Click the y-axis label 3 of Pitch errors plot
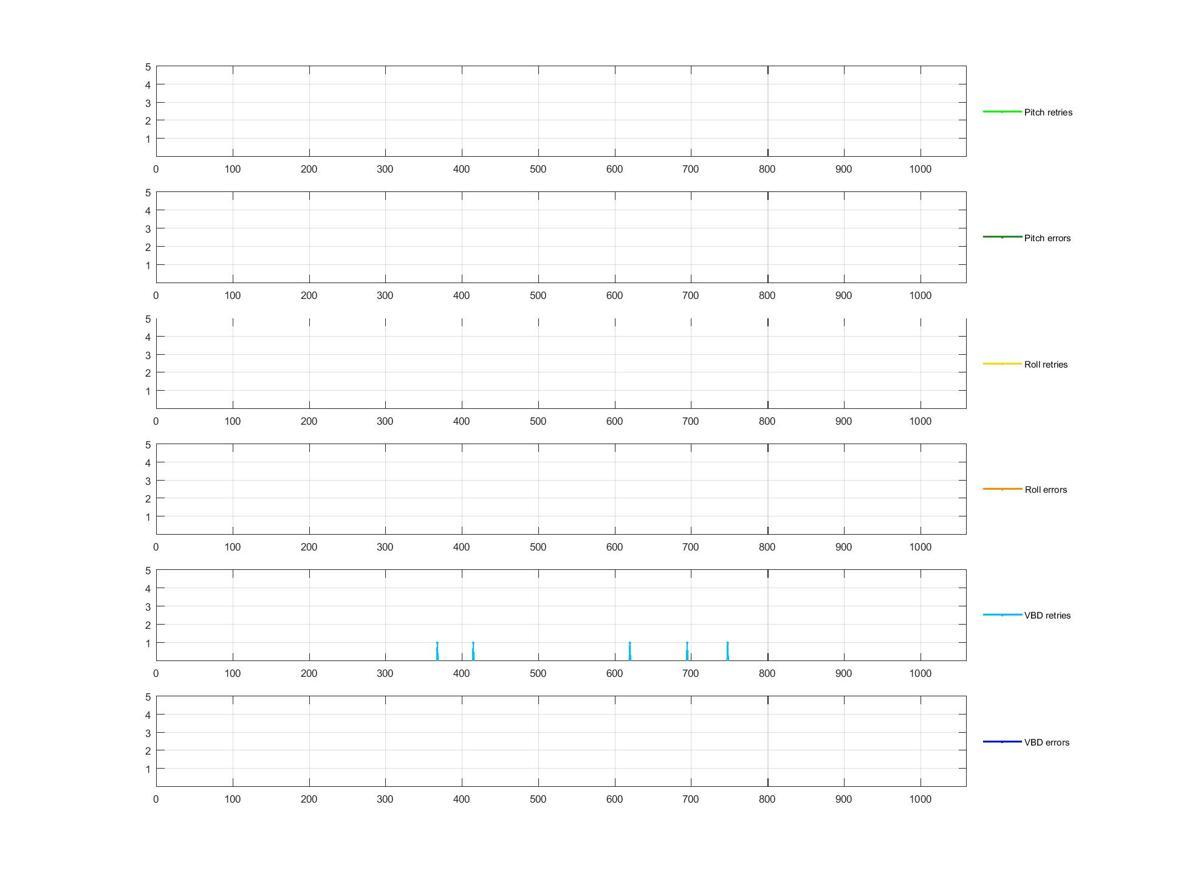The height and width of the screenshot is (885, 1200). pos(147,229)
